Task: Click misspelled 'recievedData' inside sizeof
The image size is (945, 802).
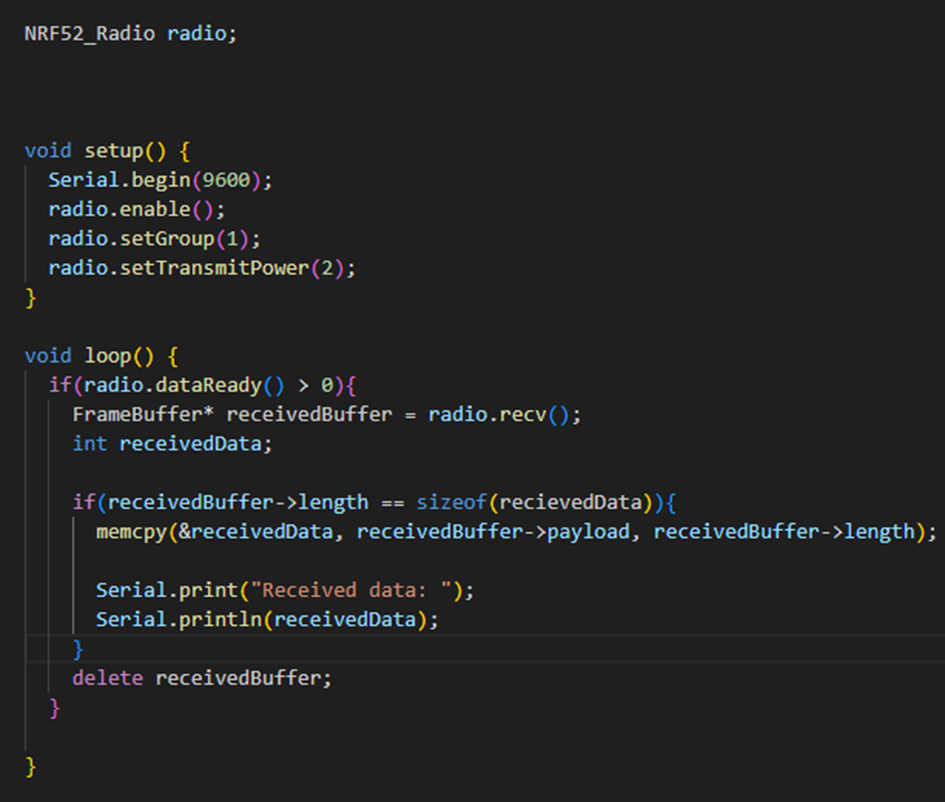Action: (x=571, y=503)
